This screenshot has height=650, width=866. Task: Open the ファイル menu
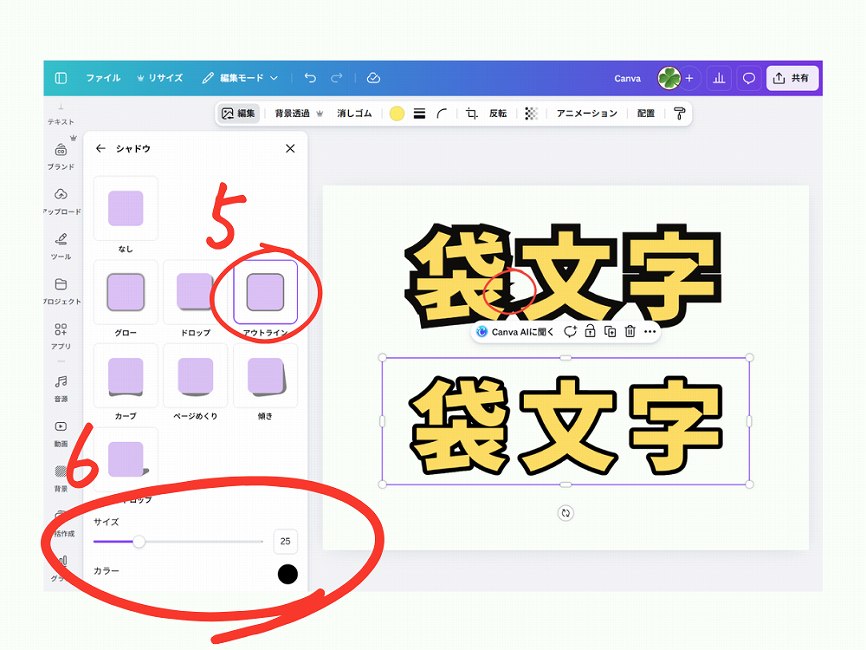click(103, 78)
